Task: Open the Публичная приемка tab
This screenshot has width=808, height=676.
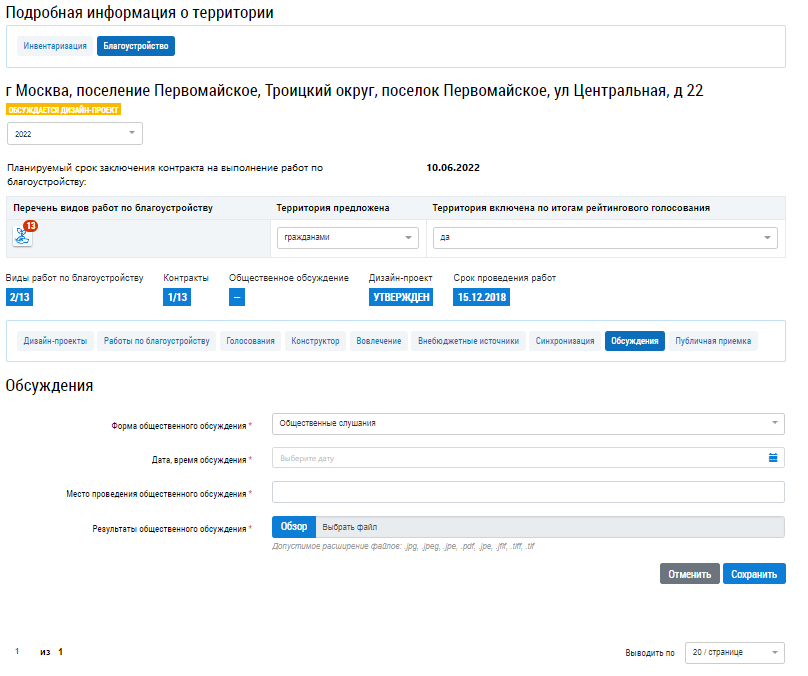Action: tap(713, 341)
